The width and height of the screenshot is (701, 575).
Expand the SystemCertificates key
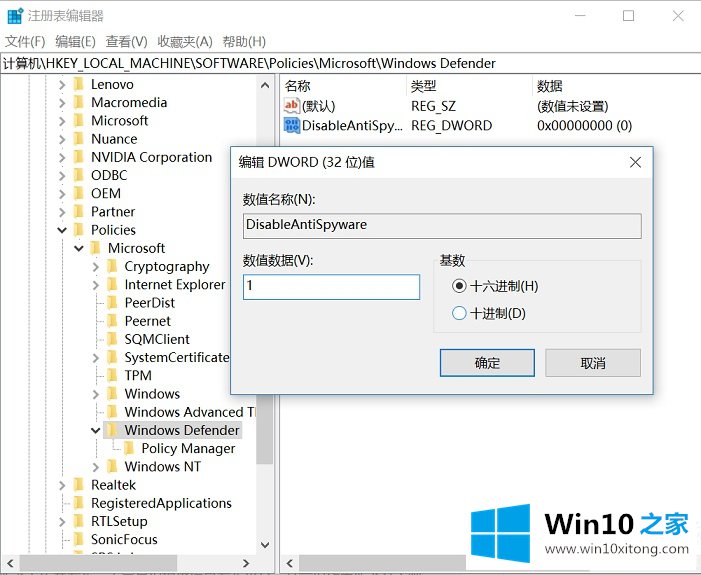click(x=96, y=358)
